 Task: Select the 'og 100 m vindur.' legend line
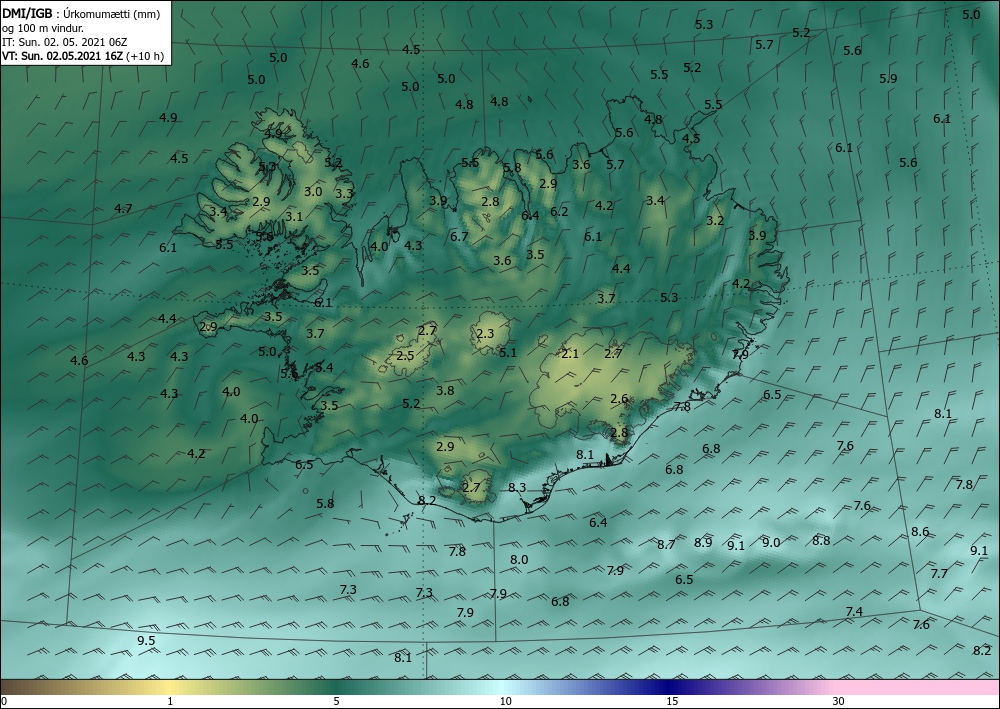click(43, 27)
